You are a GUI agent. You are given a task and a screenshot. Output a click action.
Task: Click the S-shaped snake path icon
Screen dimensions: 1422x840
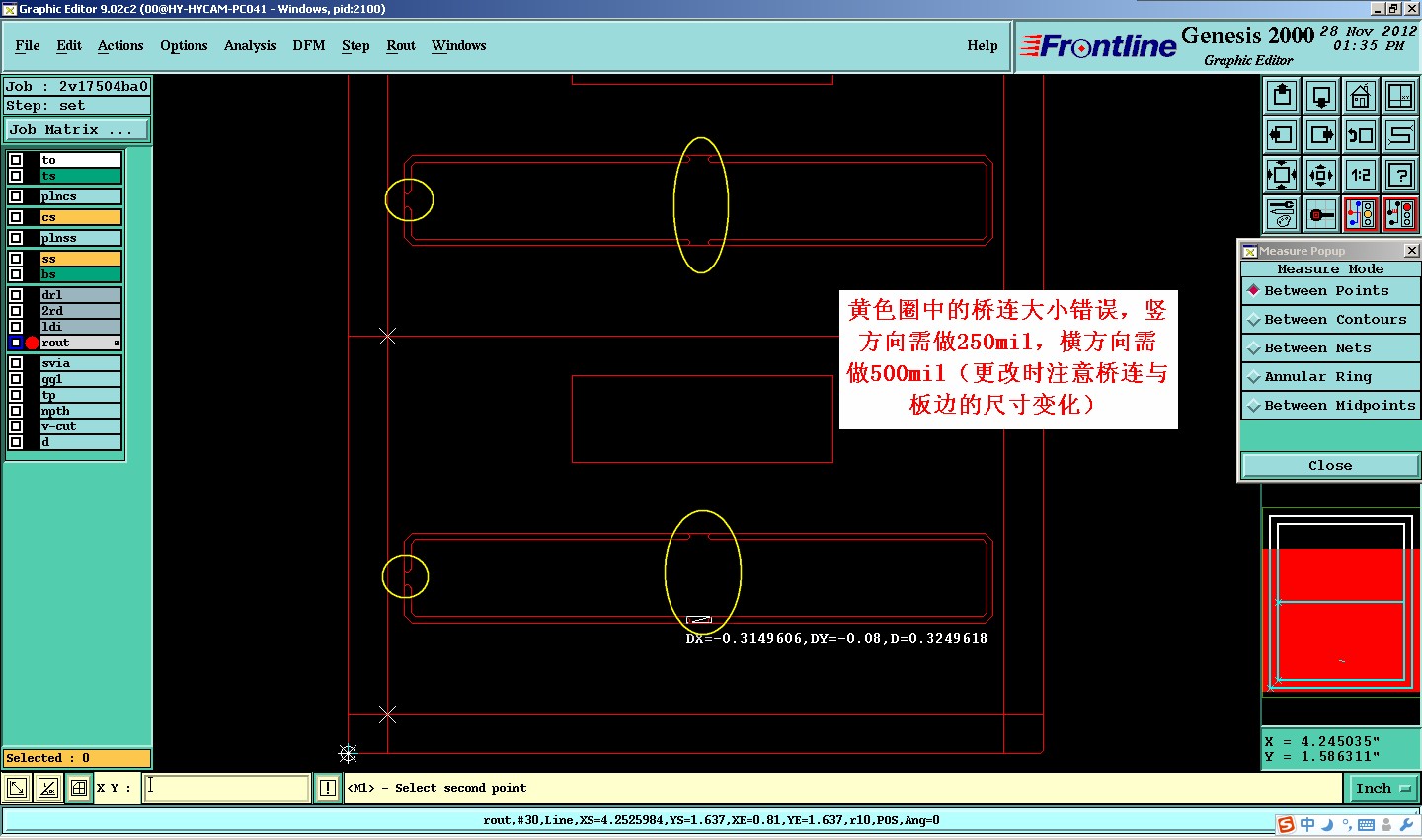click(1400, 135)
